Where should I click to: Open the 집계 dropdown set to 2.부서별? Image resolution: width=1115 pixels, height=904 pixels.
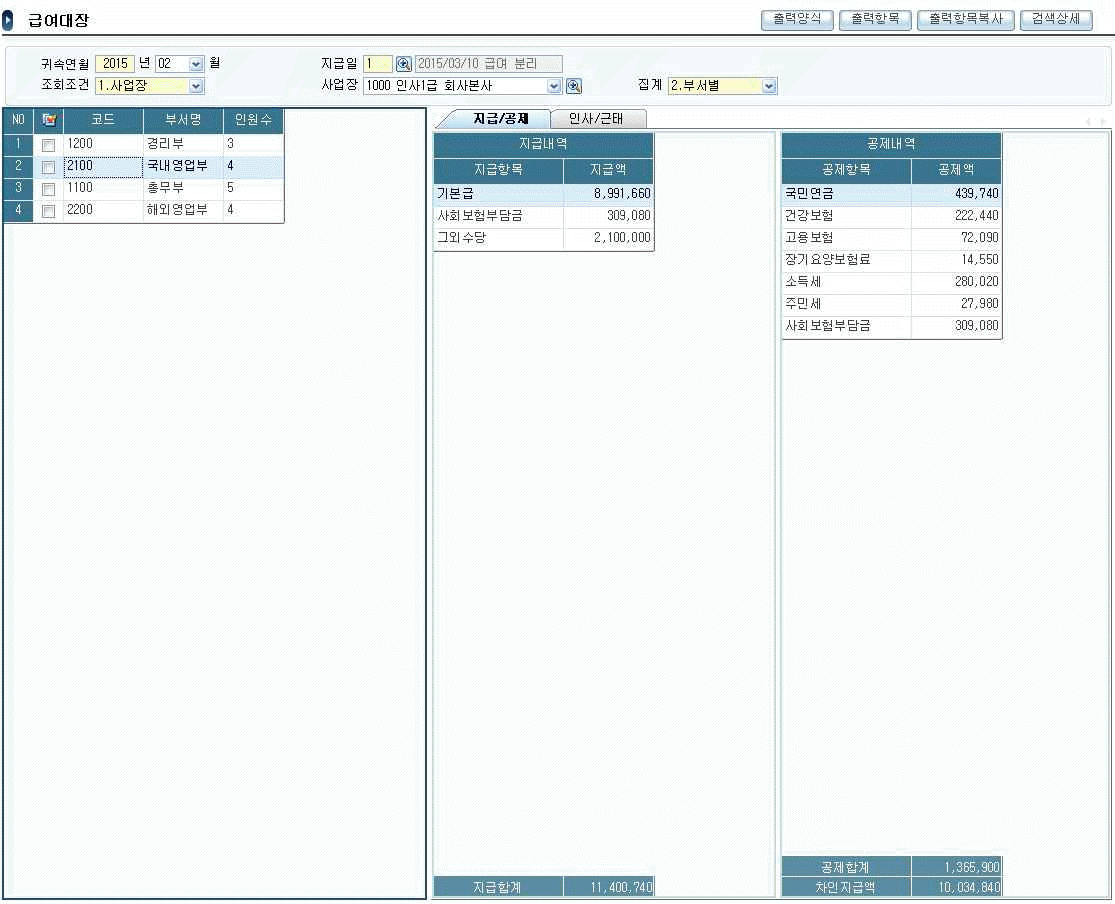(x=768, y=86)
